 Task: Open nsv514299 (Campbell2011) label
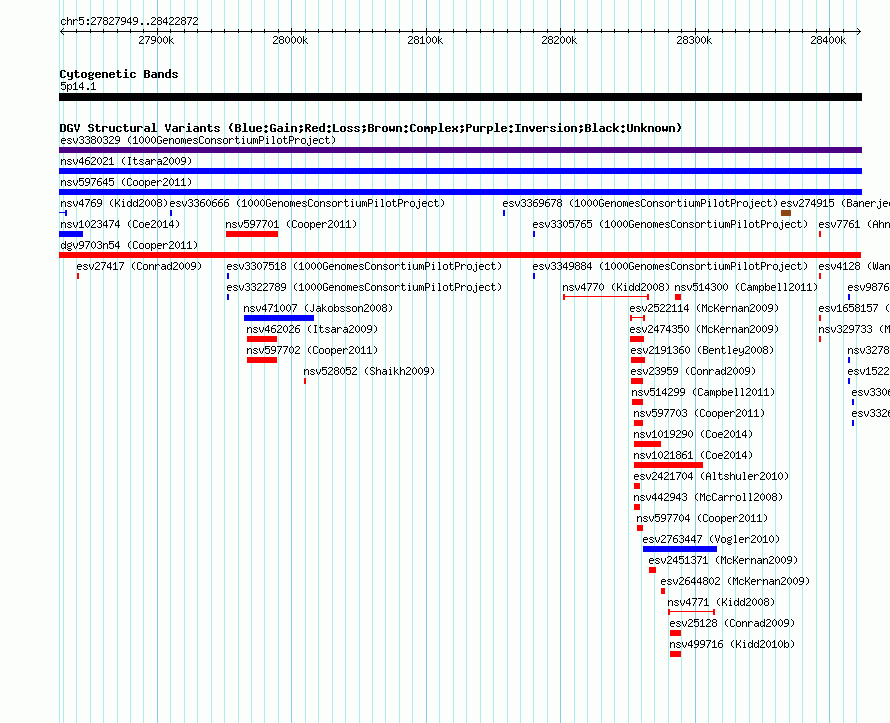(703, 392)
